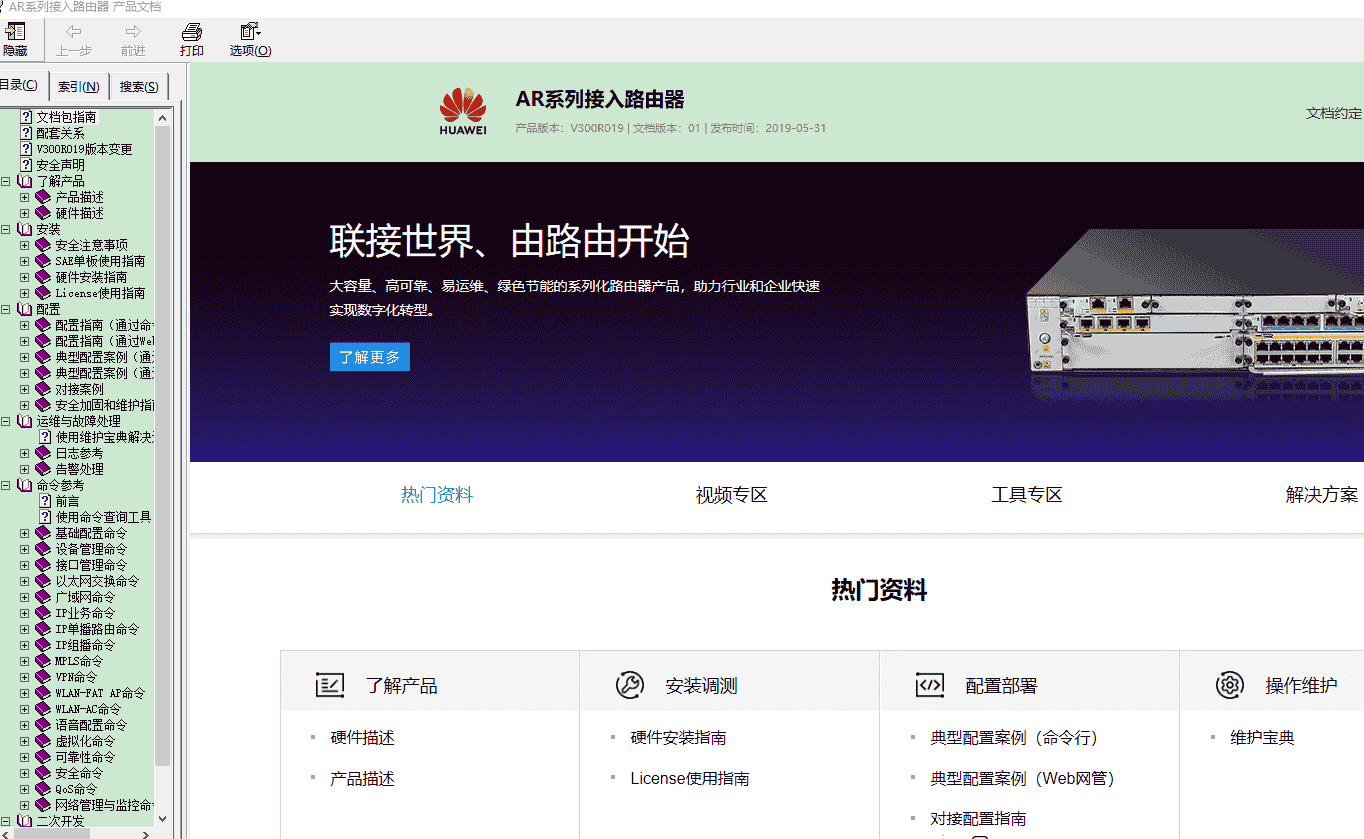1364x839 pixels.
Task: Open the 硬件安装指南 link
Action: [x=678, y=738]
